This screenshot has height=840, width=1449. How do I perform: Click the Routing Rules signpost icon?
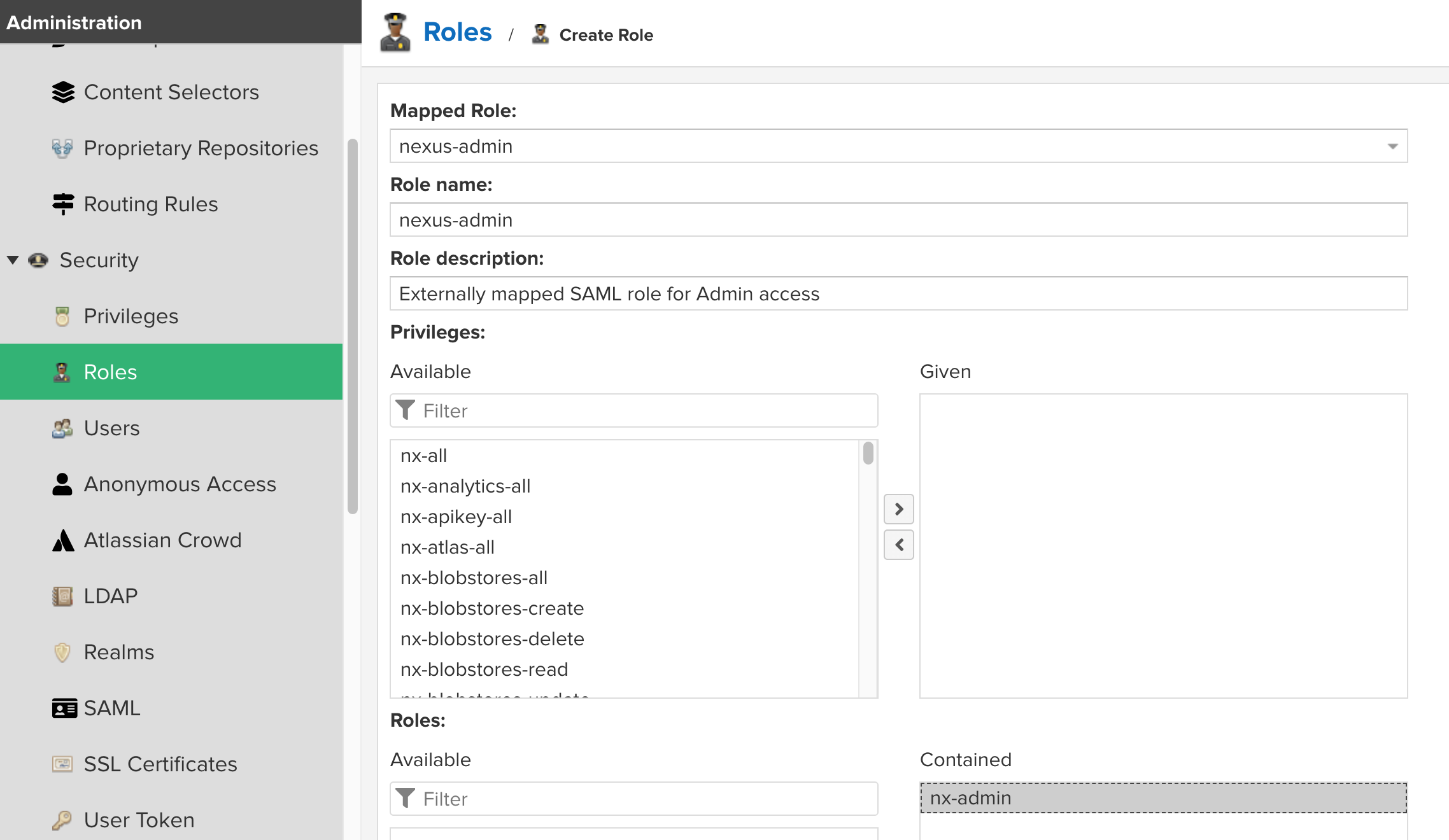[x=63, y=204]
